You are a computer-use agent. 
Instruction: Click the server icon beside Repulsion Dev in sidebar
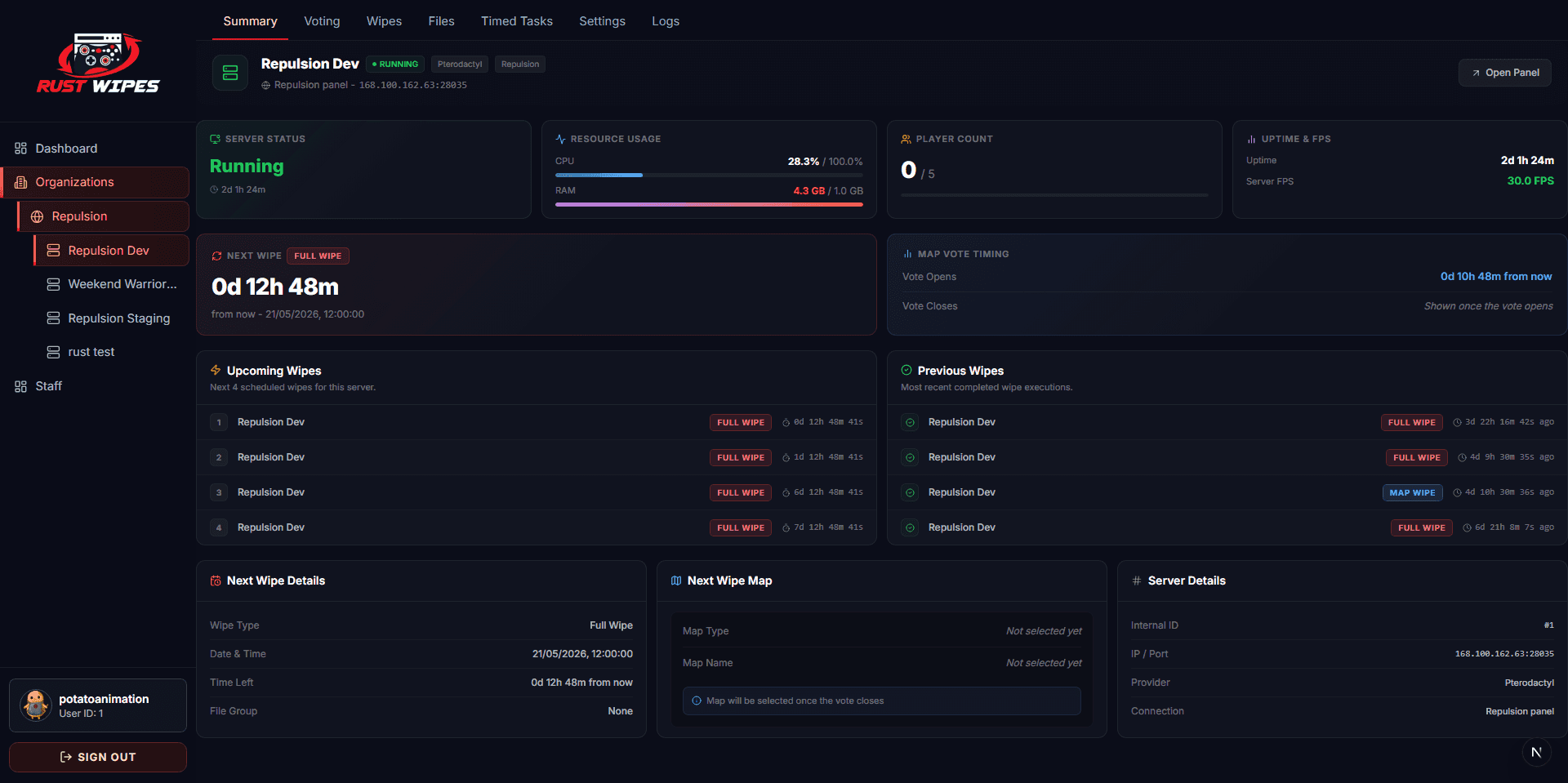53,251
